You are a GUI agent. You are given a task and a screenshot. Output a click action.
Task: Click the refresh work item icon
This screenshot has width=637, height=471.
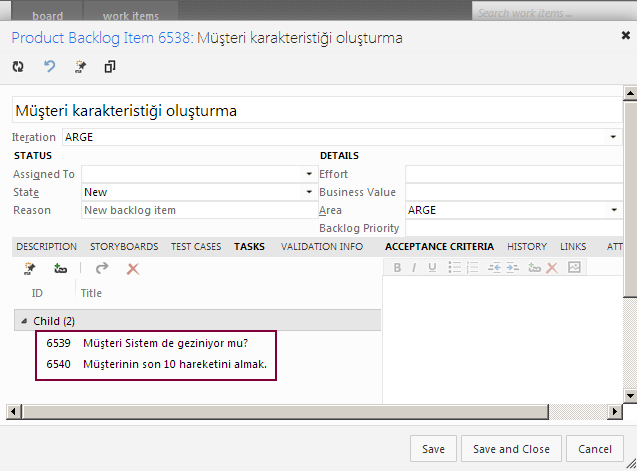point(18,67)
